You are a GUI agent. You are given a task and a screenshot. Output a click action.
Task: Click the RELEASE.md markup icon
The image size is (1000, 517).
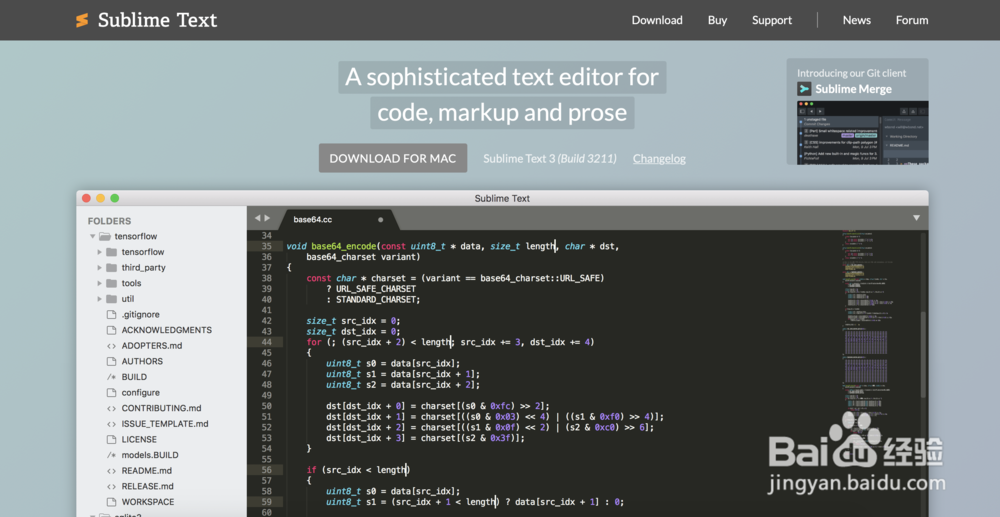click(x=111, y=486)
